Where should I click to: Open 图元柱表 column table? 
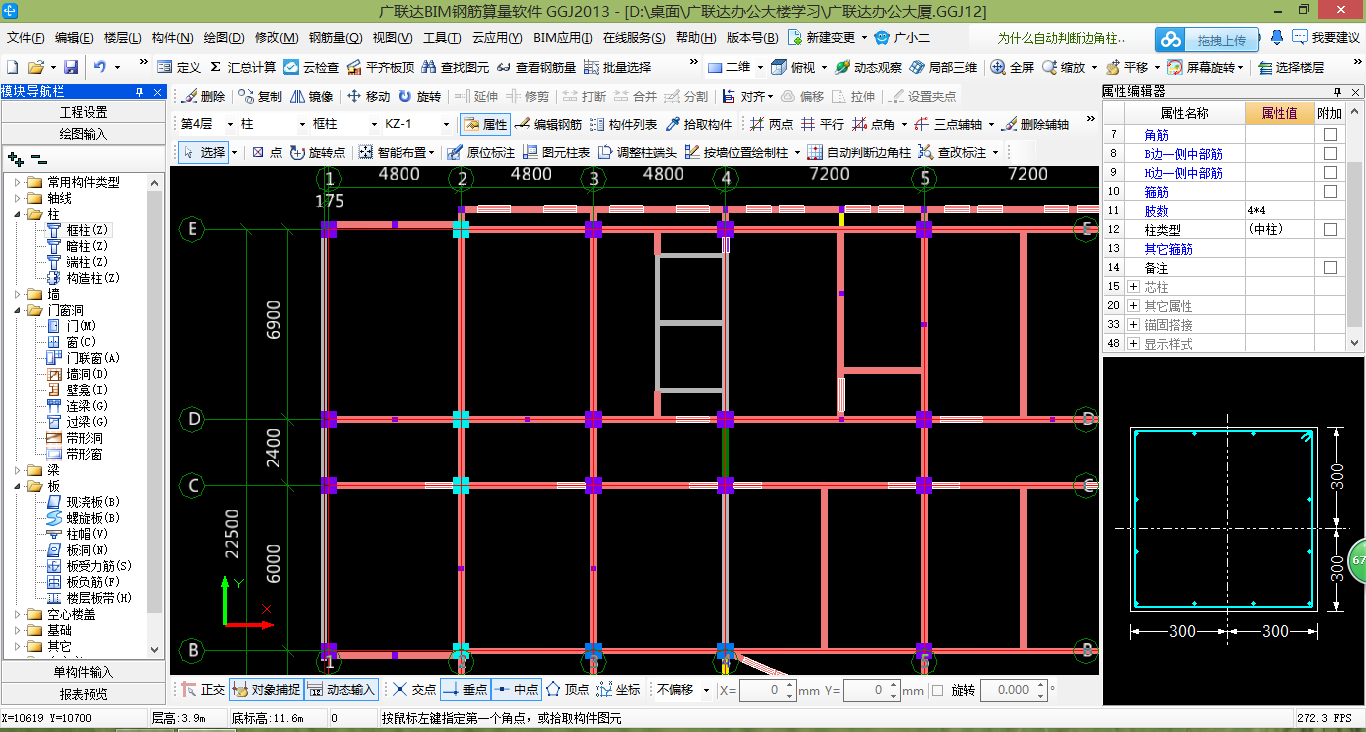(x=556, y=153)
